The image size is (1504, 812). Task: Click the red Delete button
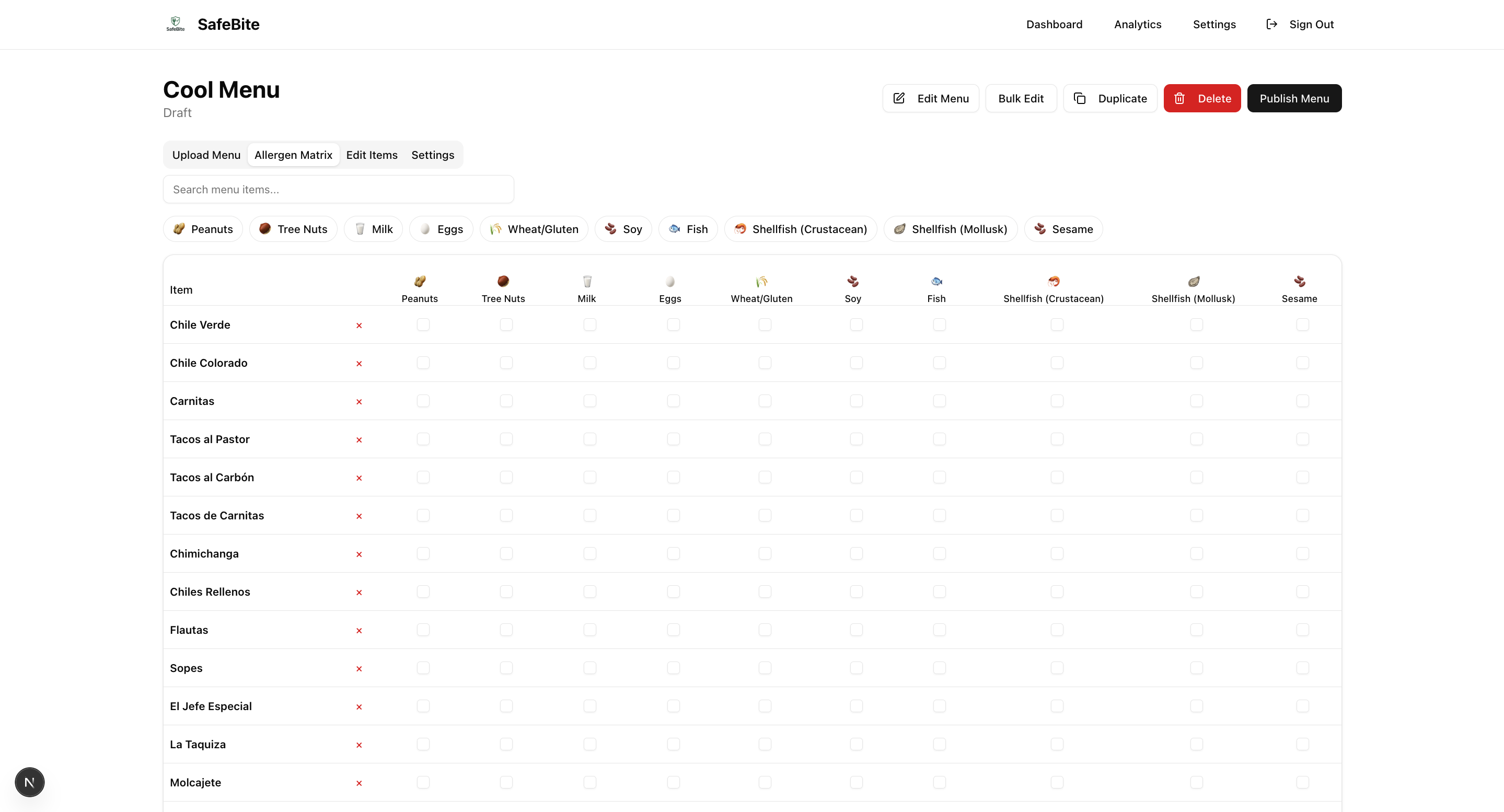tap(1201, 98)
